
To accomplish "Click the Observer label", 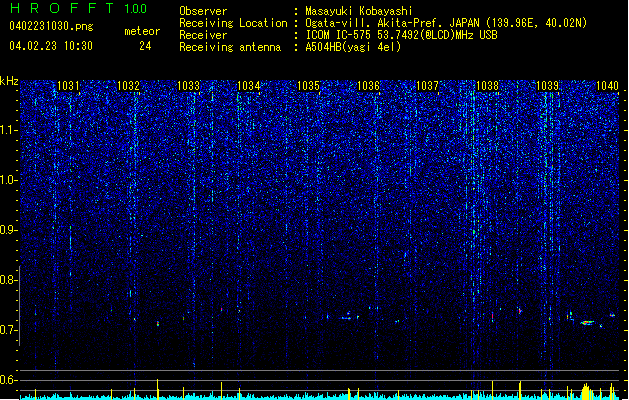I will pyautogui.click(x=203, y=11).
